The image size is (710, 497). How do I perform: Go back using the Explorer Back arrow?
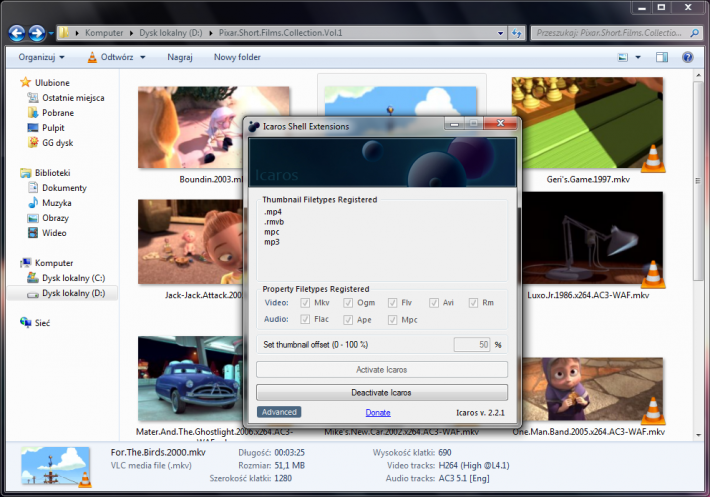[x=17, y=33]
